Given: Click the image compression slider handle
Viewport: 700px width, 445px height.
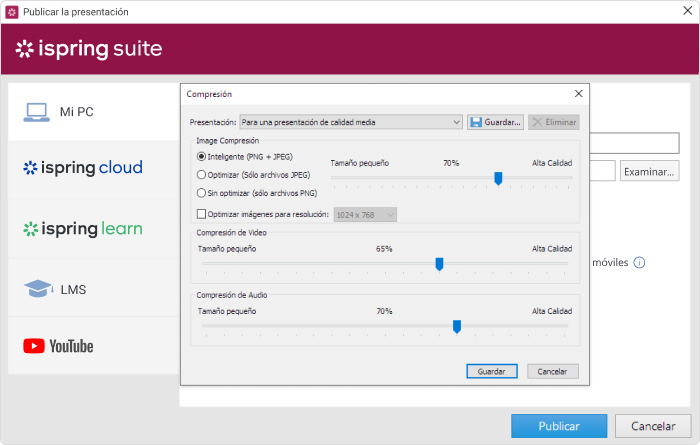Looking at the screenshot, I should pyautogui.click(x=498, y=179).
